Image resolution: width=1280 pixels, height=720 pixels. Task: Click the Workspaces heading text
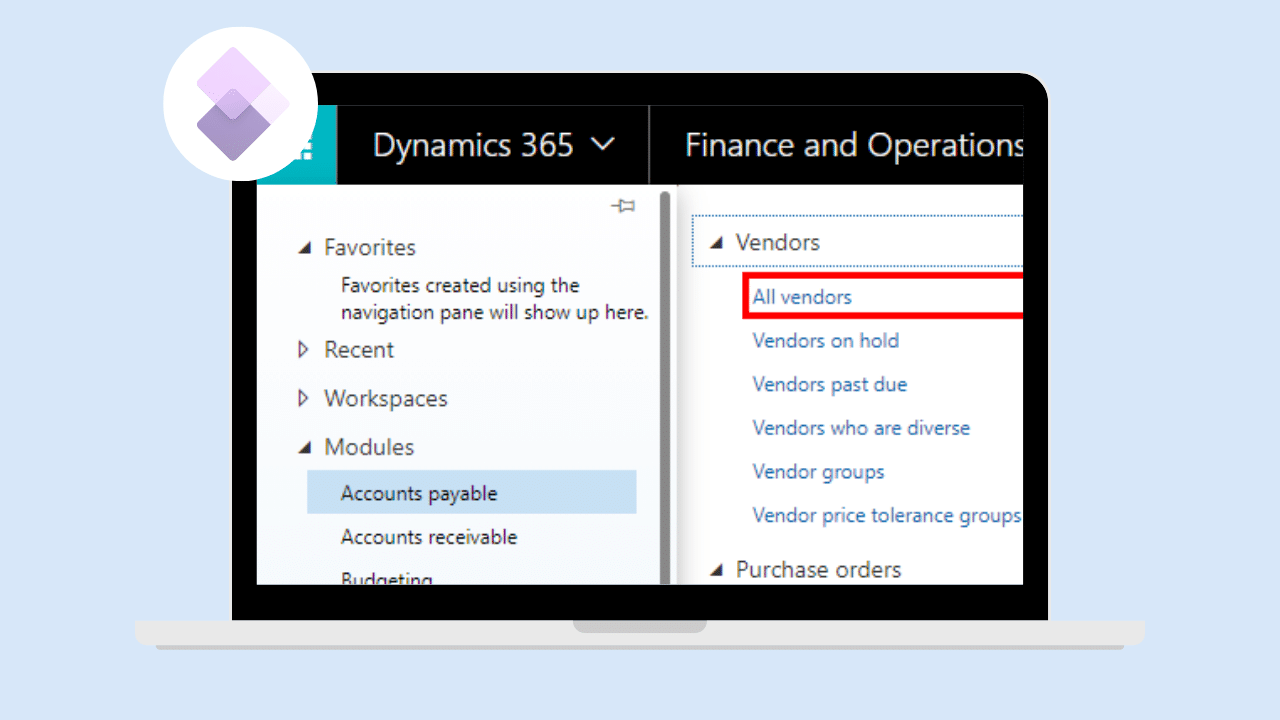point(386,398)
